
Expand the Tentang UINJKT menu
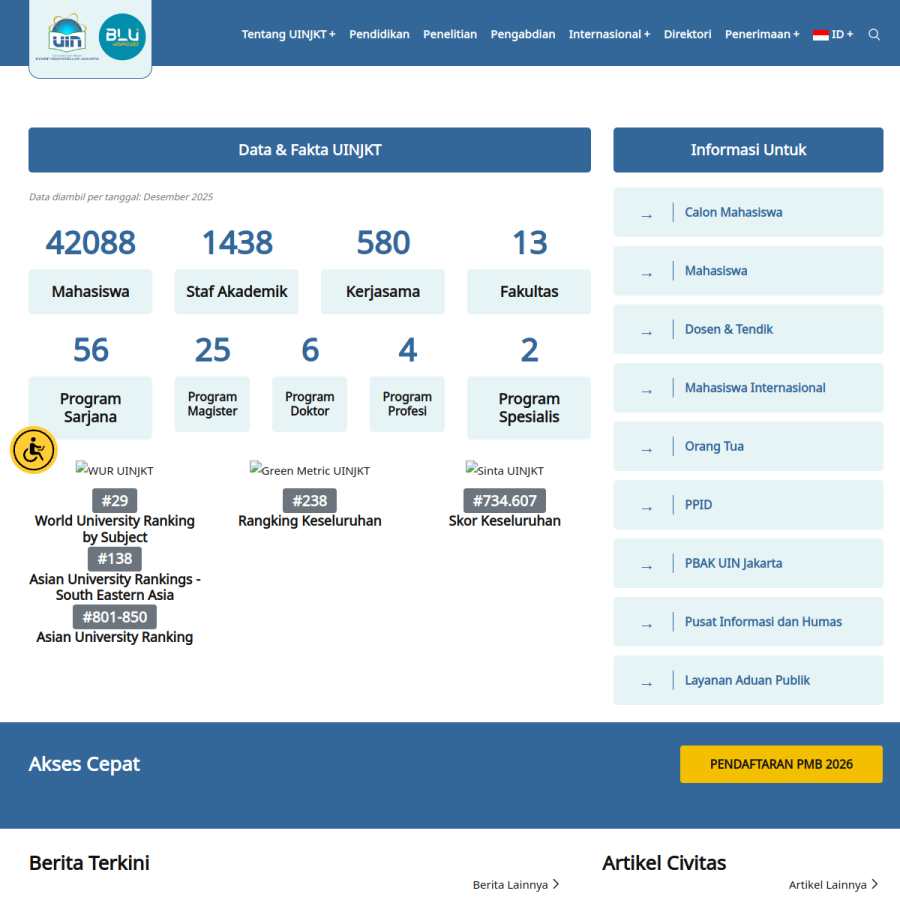(288, 34)
